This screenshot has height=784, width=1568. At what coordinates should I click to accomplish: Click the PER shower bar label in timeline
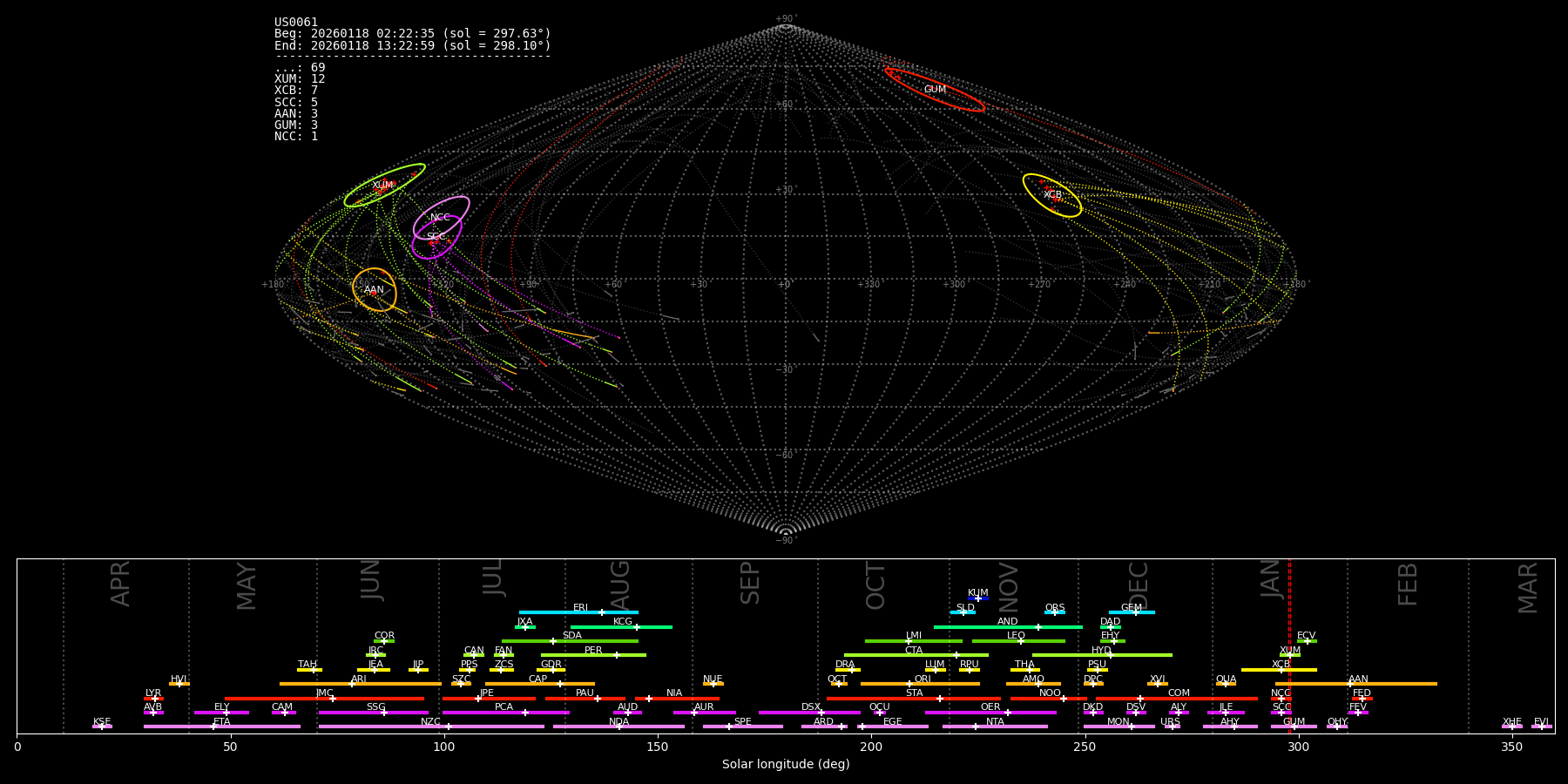click(x=593, y=650)
